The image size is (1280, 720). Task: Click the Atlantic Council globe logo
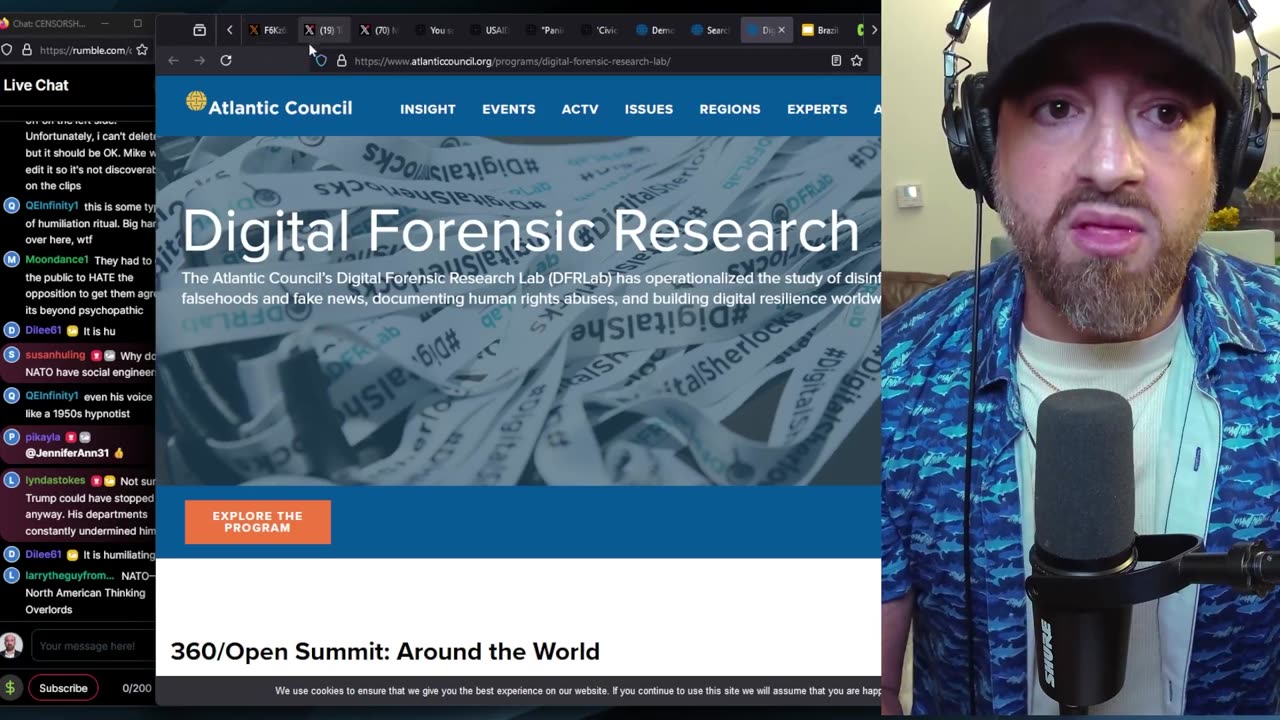pos(196,101)
